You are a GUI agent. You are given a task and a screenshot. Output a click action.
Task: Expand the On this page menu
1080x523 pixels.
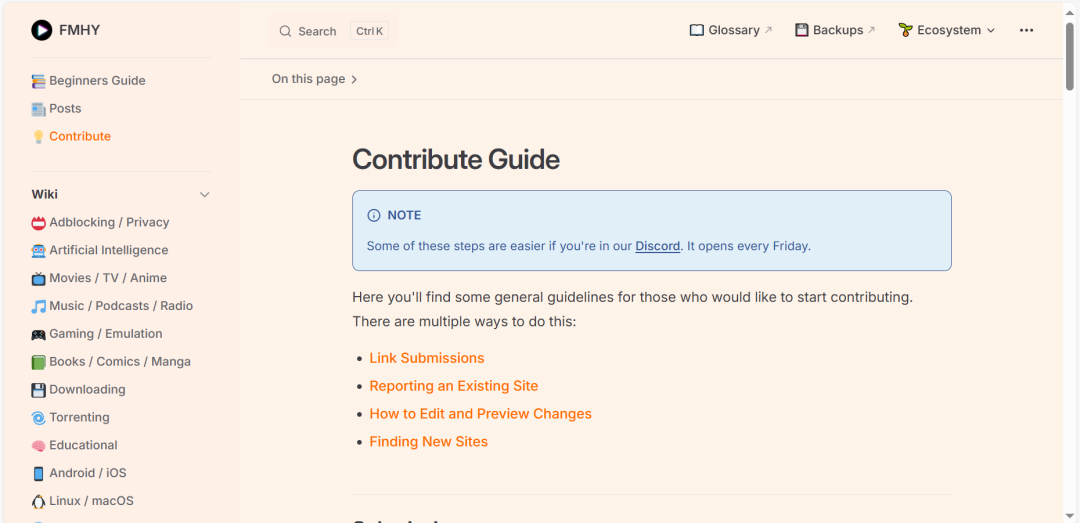(x=314, y=79)
